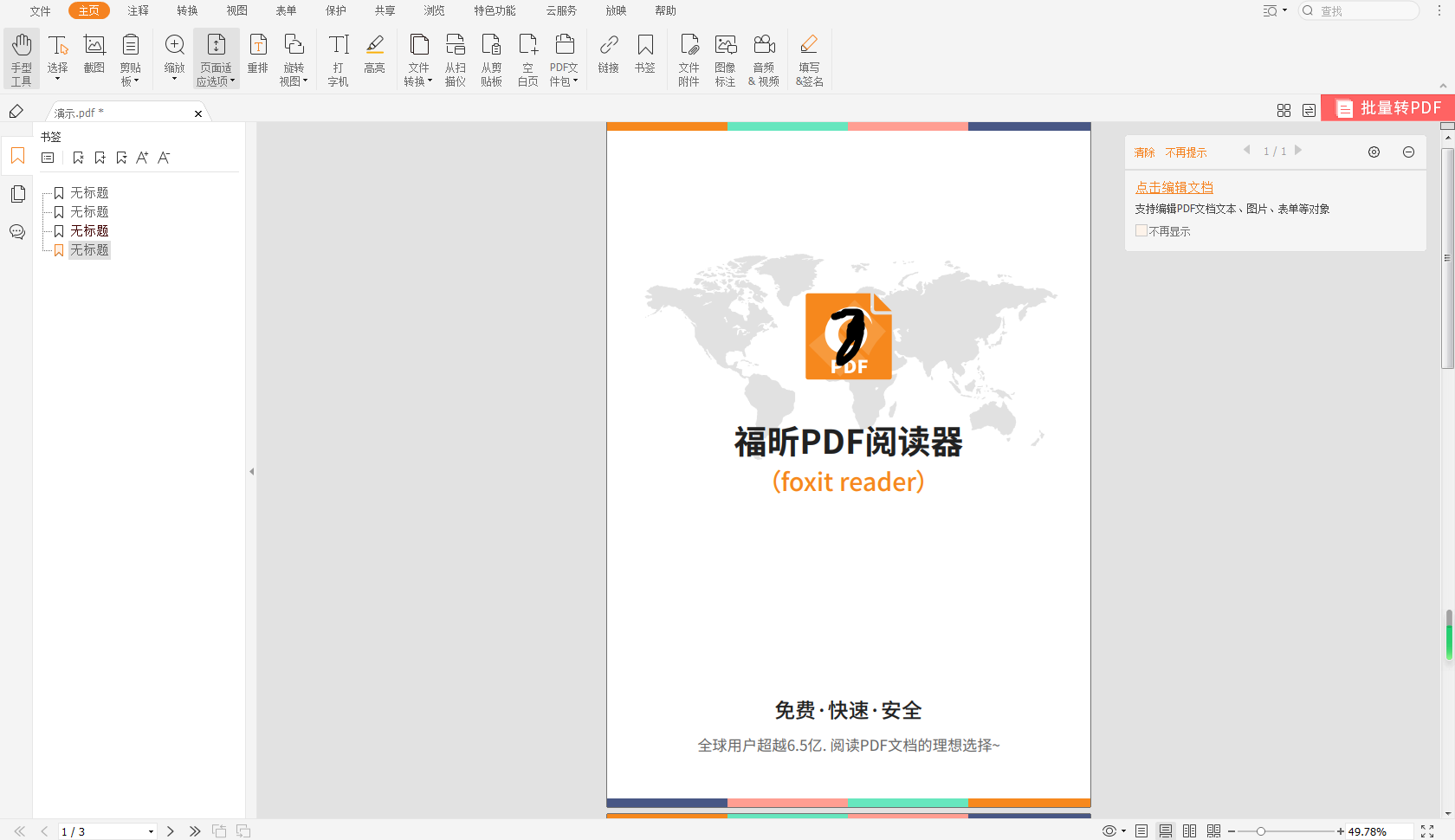Open the Comments side panel
Viewport: 1455px width, 840px height.
pos(17,232)
